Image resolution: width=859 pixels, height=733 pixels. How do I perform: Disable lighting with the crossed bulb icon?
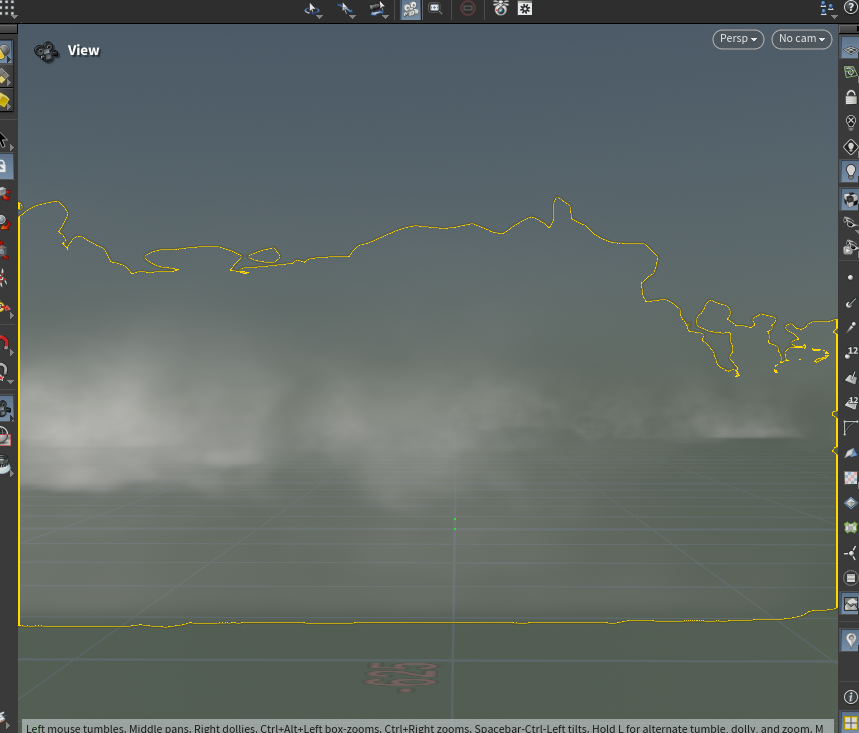850,122
